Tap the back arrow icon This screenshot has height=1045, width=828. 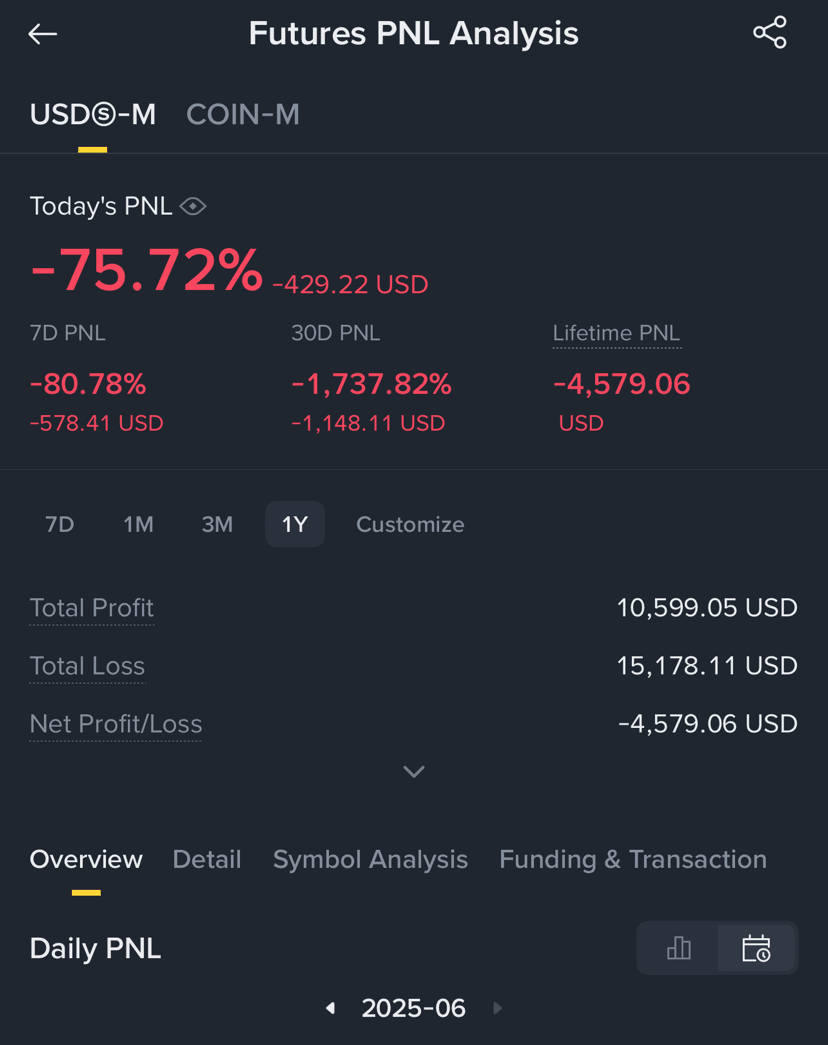43,33
